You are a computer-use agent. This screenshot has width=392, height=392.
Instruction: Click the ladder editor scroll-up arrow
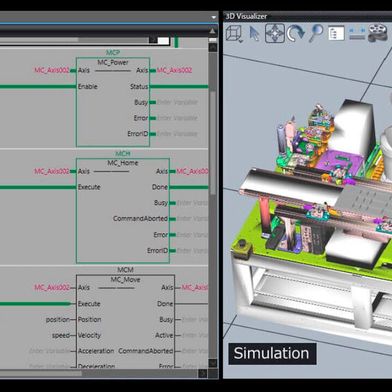[x=213, y=31]
